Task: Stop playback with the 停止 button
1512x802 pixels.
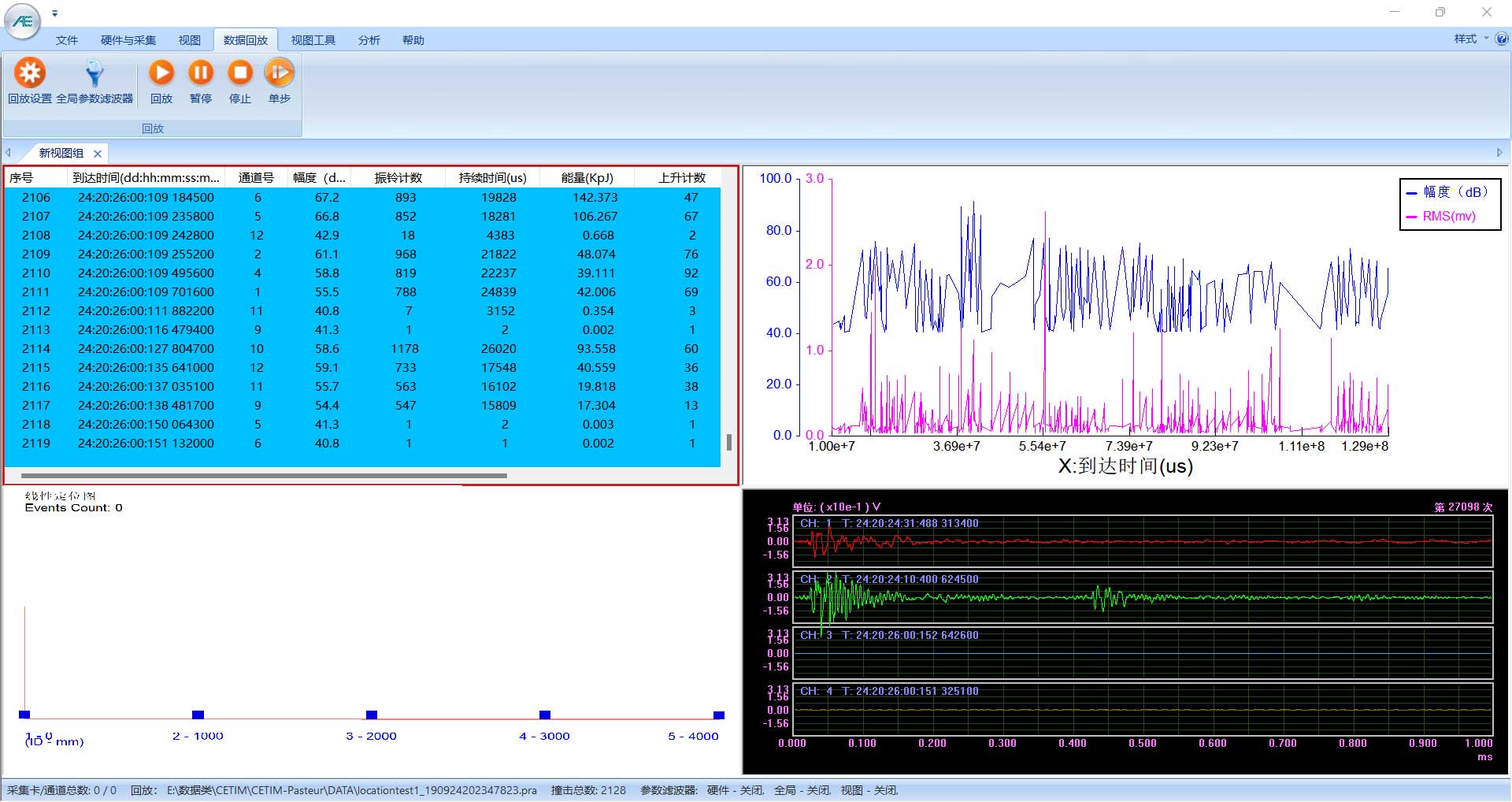Action: pyautogui.click(x=240, y=81)
